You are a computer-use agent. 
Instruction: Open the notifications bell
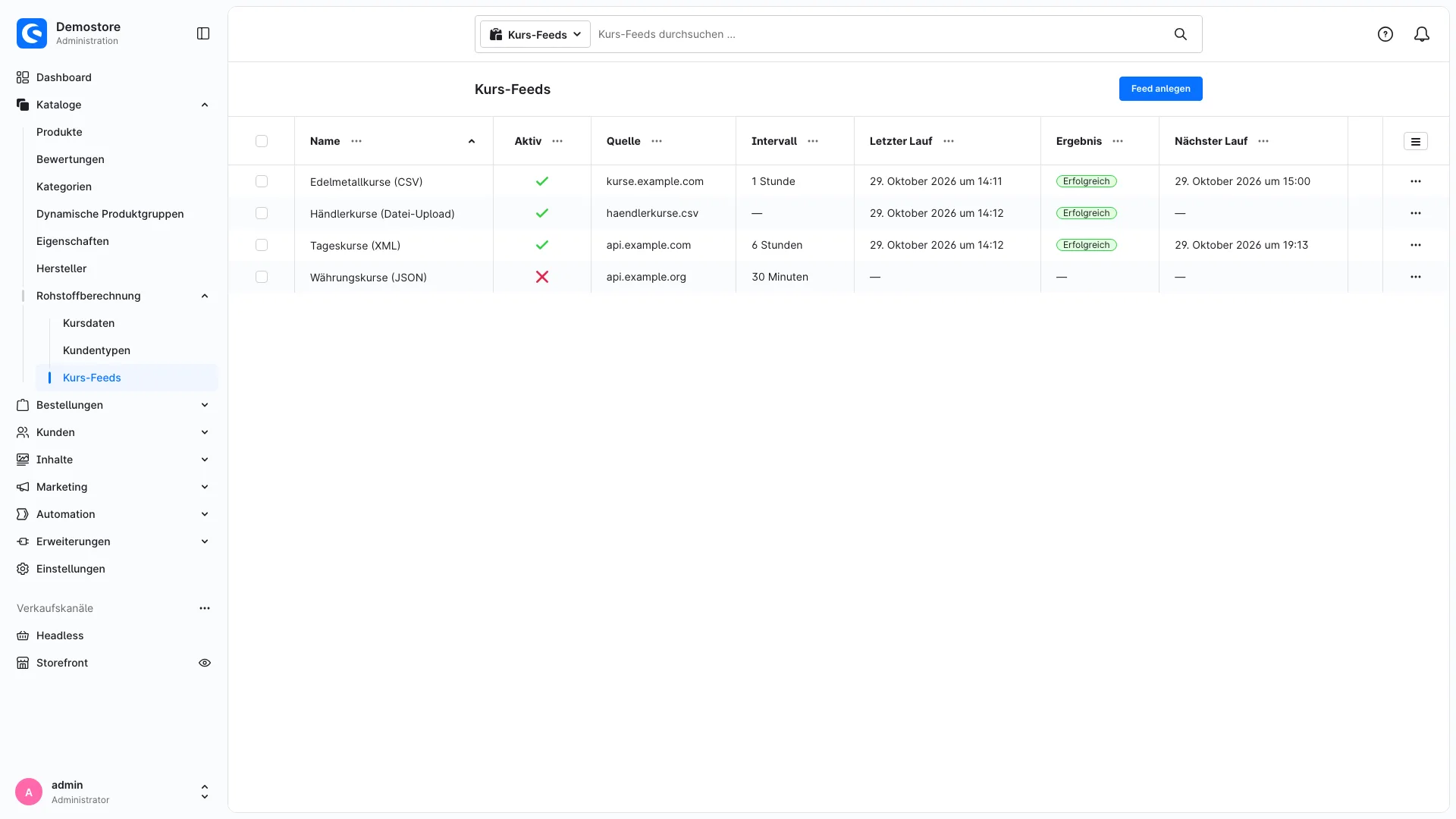[x=1422, y=34]
